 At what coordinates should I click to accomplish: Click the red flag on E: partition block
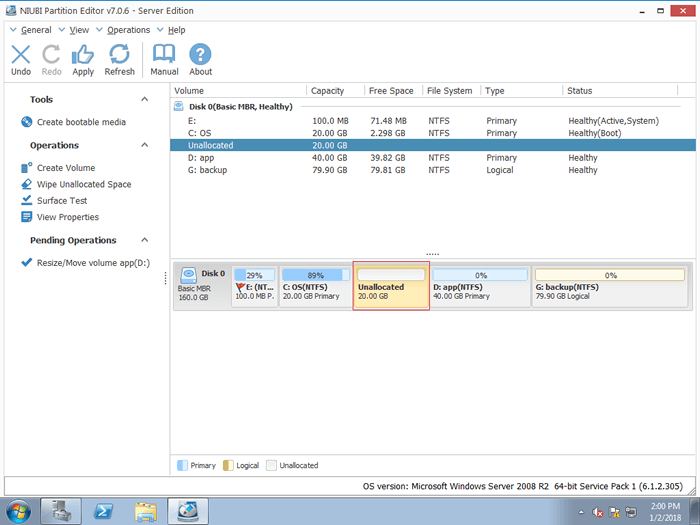(240, 287)
